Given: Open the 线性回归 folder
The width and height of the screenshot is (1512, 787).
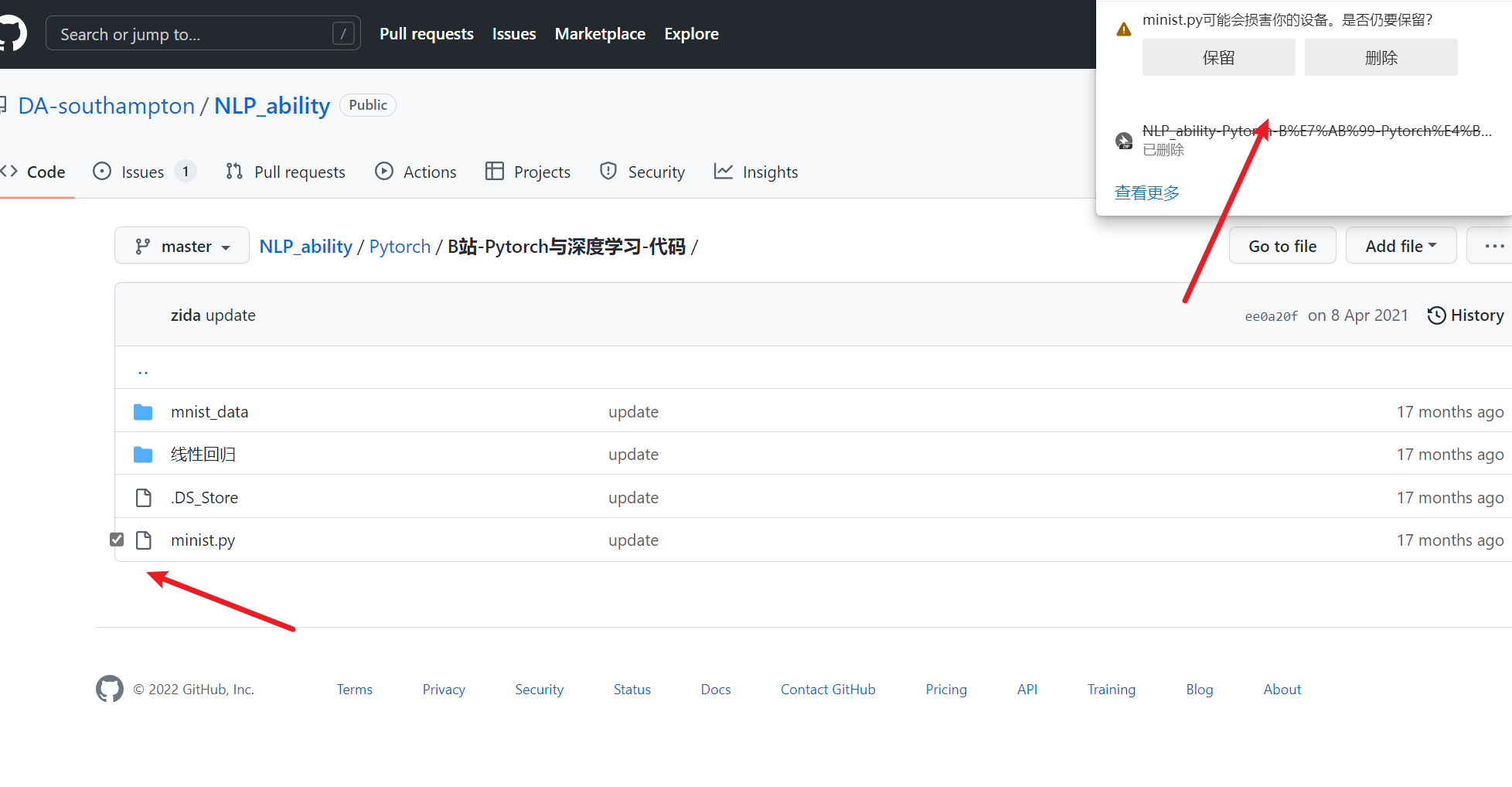Looking at the screenshot, I should click(203, 455).
